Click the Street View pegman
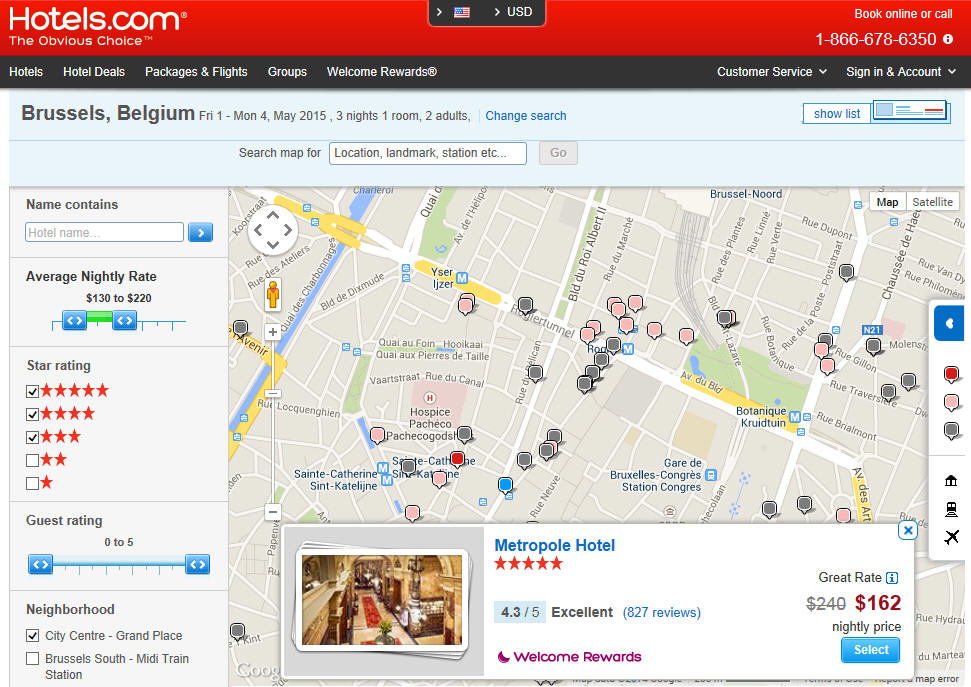Viewport: 971px width, 687px height. tap(273, 294)
